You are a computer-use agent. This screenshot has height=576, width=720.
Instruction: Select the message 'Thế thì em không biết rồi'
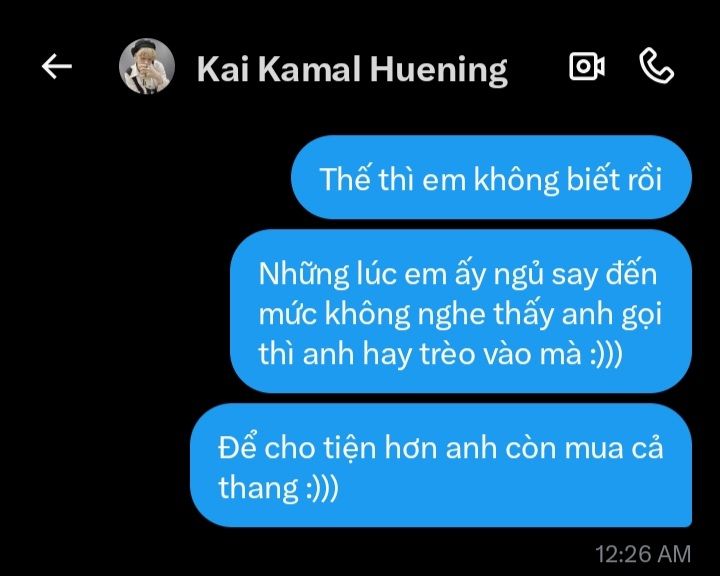491,177
